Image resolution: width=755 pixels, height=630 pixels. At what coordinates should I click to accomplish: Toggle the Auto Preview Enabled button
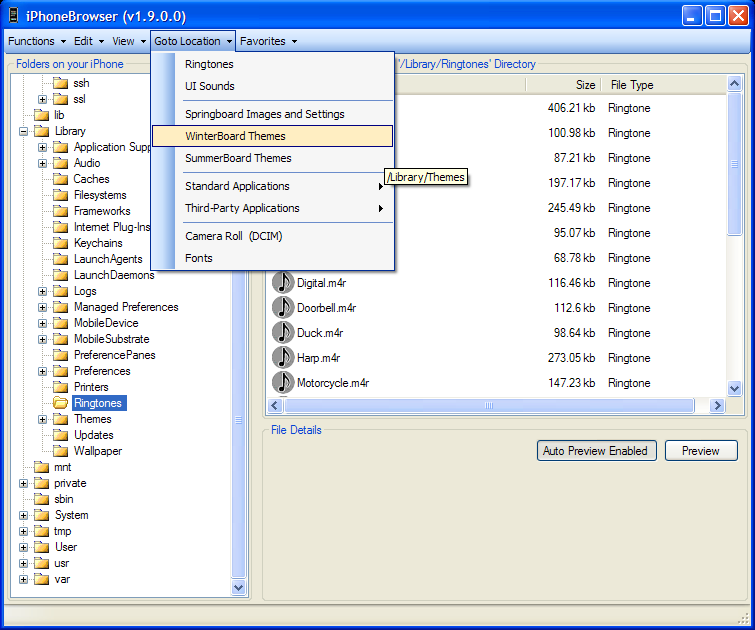coord(595,451)
